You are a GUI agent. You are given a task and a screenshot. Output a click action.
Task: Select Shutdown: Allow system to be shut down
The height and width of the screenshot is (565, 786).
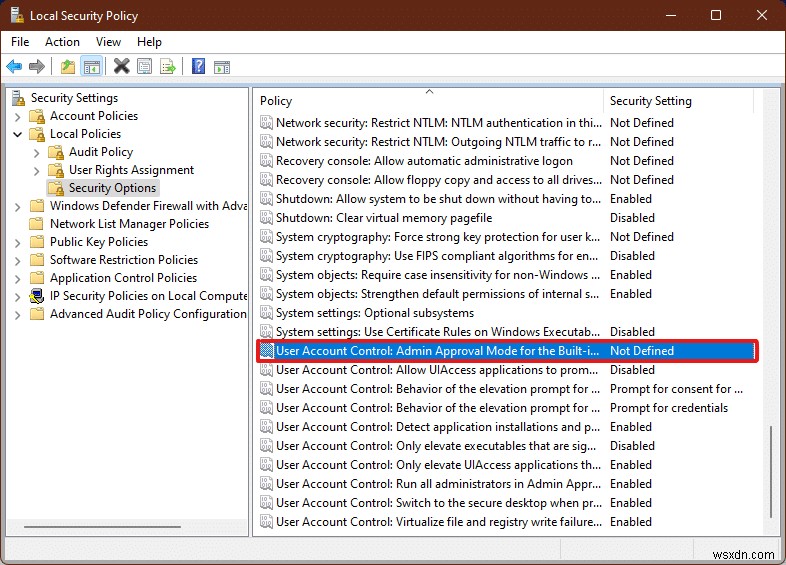(507, 199)
